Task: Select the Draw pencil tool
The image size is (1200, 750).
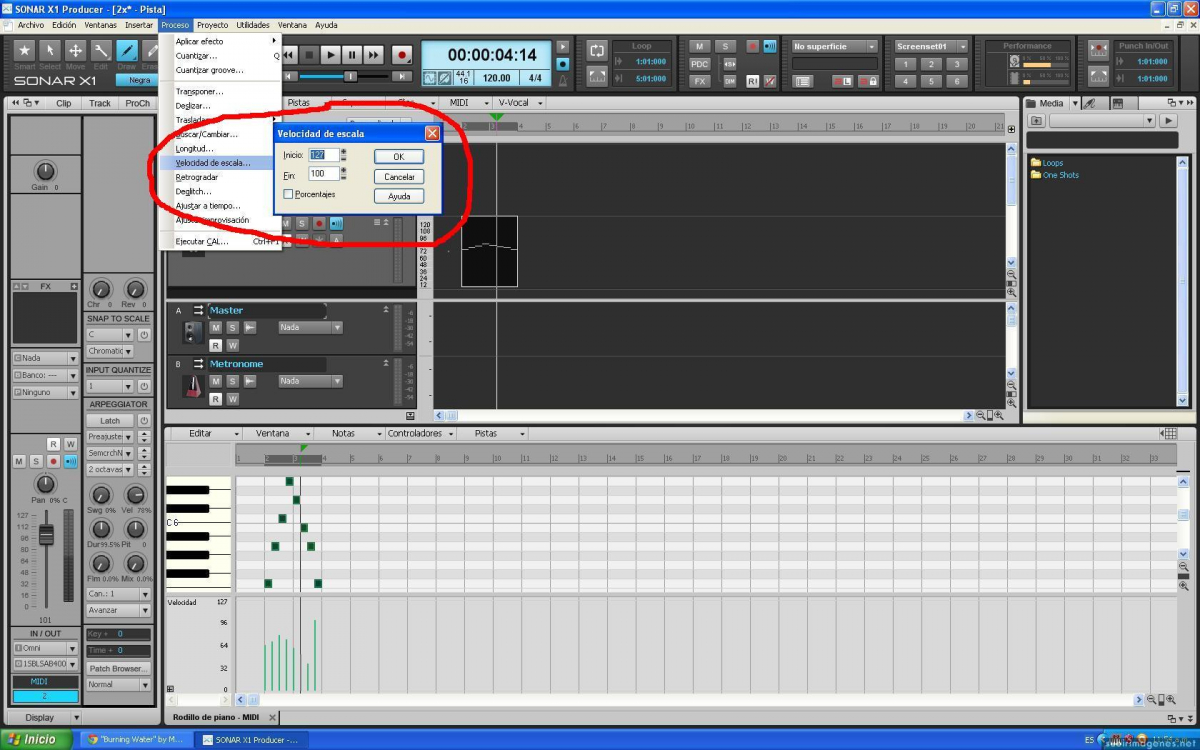Action: point(127,50)
